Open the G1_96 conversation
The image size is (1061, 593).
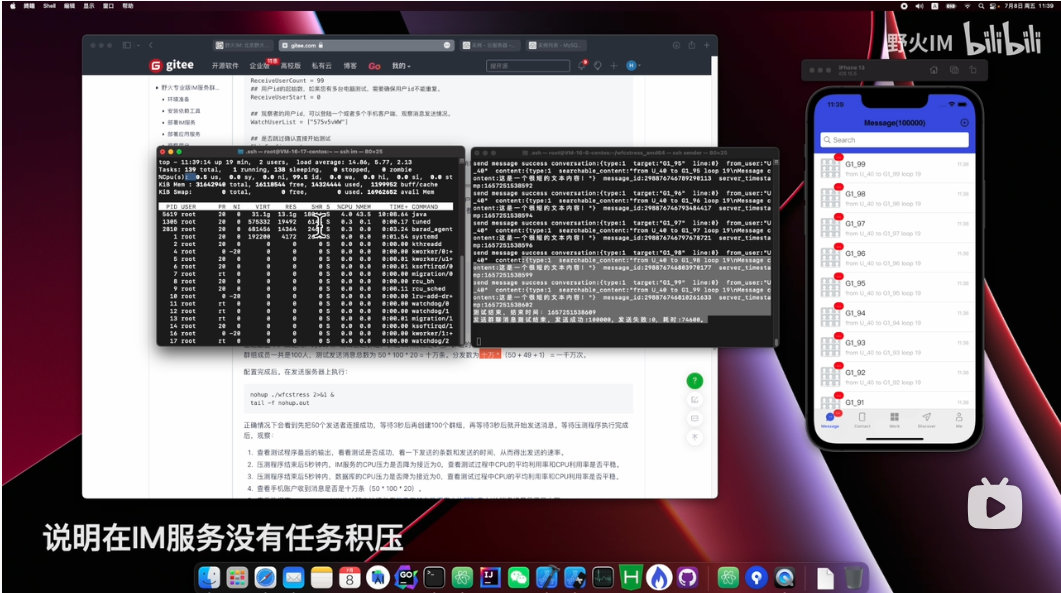pos(895,258)
